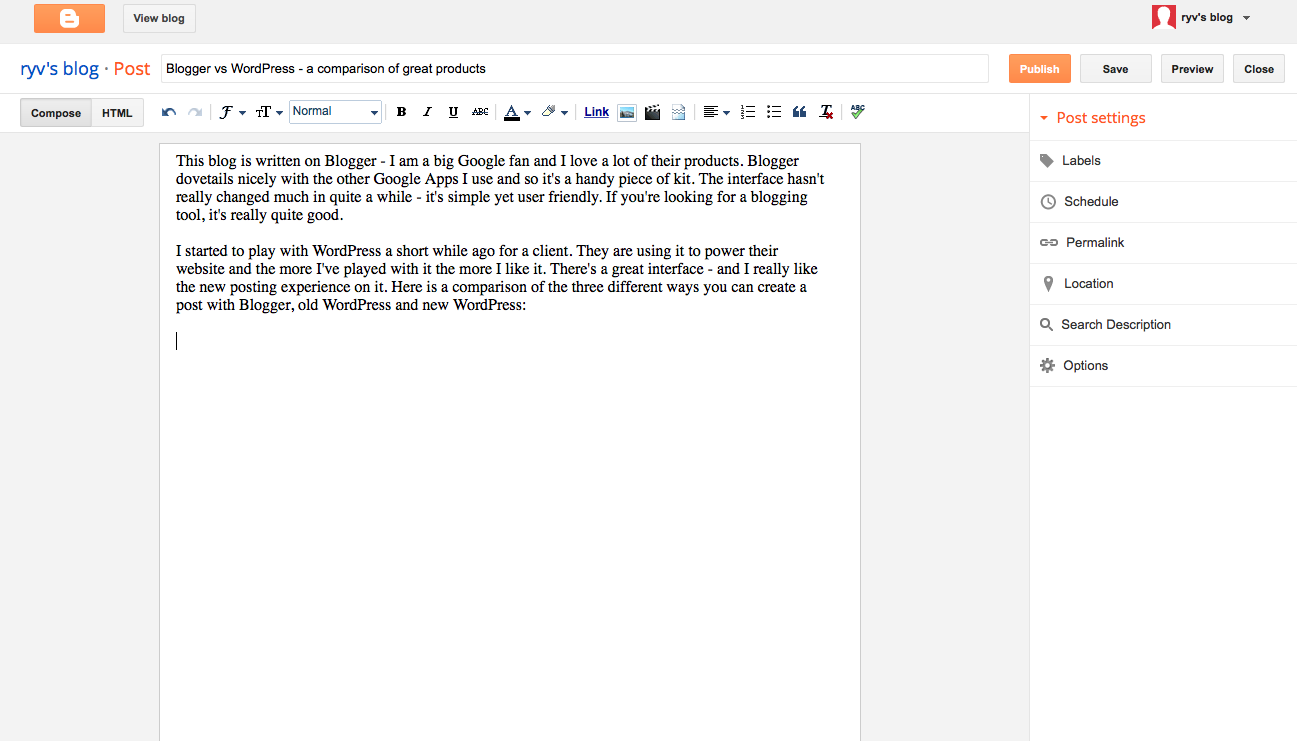This screenshot has height=741, width=1297.
Task: Insert an image into the post
Action: point(627,112)
